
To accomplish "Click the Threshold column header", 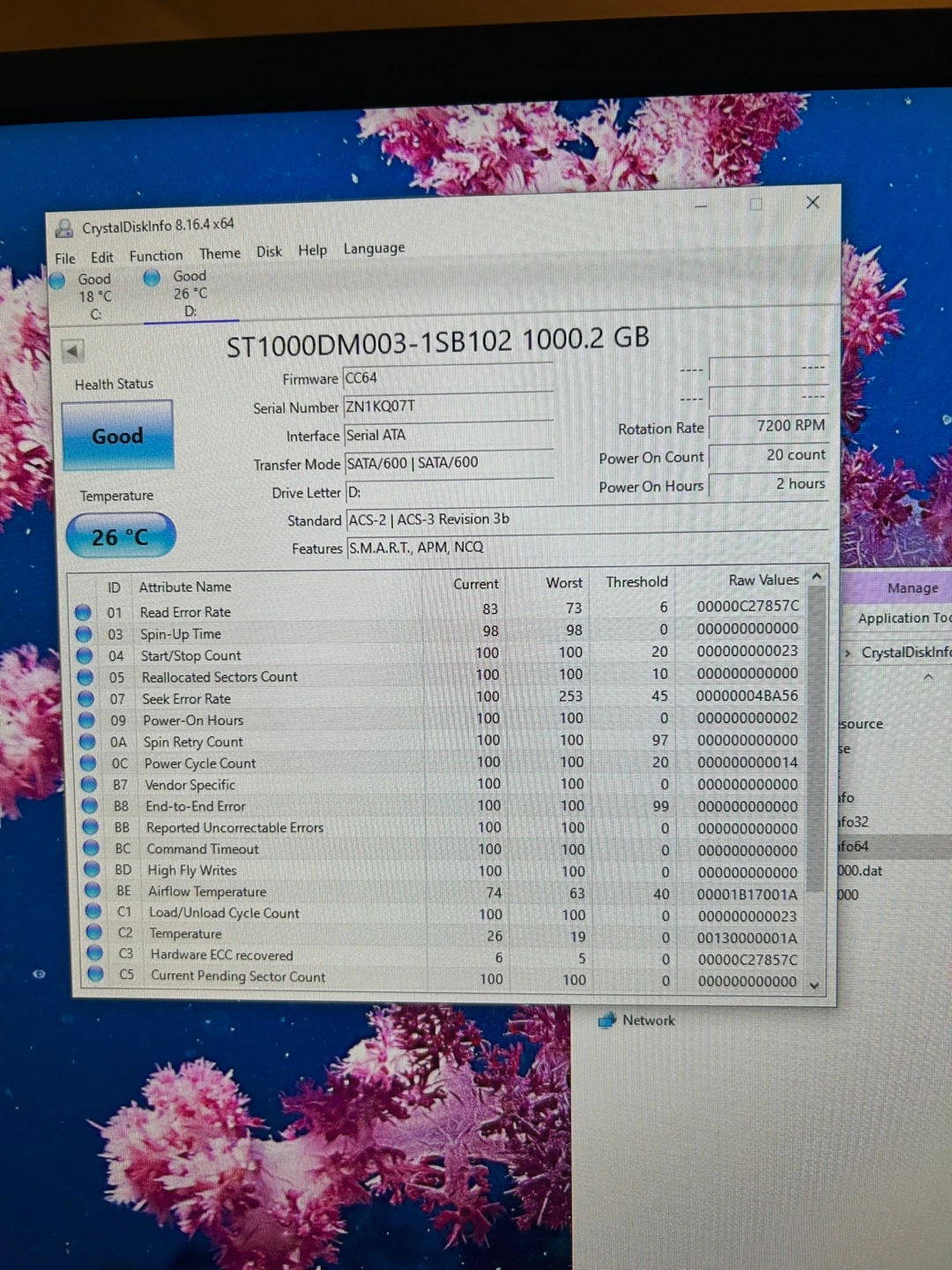I will (636, 582).
